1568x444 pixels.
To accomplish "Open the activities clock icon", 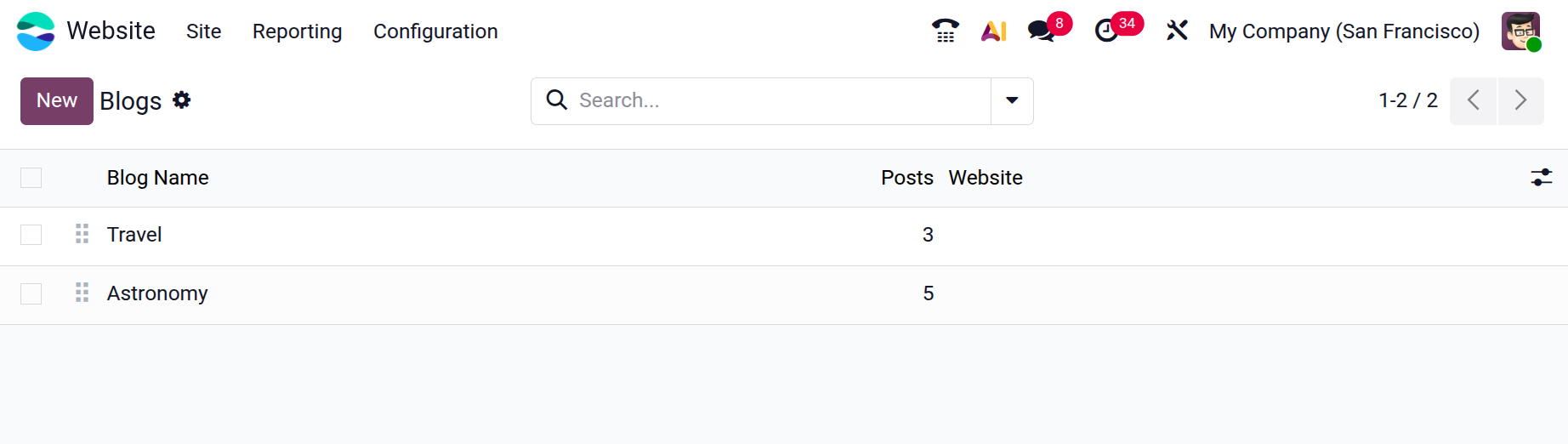I will [x=1106, y=31].
